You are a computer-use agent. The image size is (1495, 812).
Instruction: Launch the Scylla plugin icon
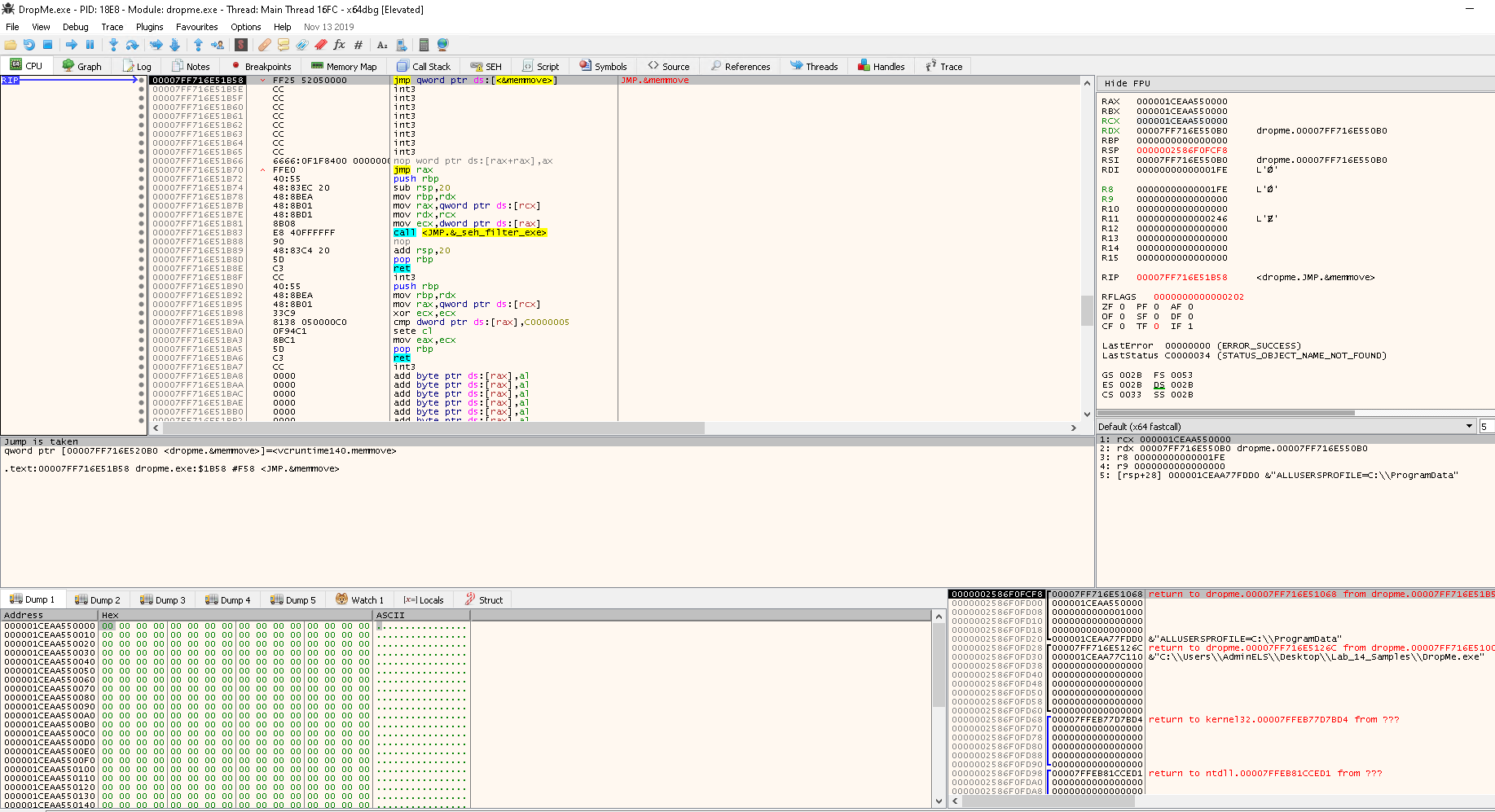tap(241, 45)
